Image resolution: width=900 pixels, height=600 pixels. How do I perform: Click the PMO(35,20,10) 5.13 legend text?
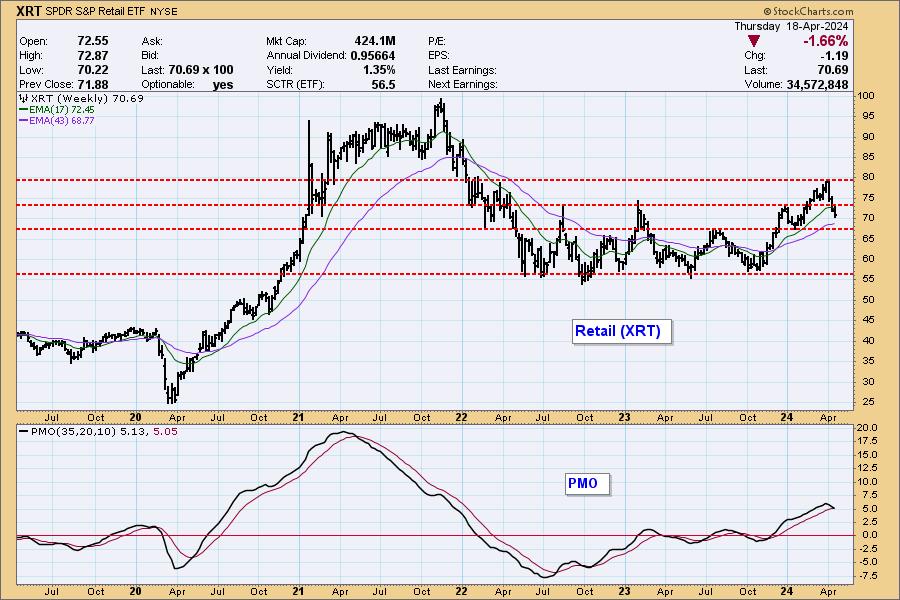pyautogui.click(x=89, y=431)
